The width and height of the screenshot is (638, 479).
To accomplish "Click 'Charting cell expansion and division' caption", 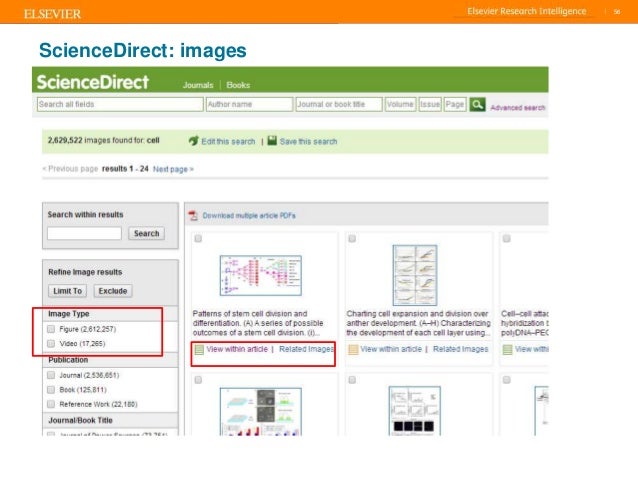I will 418,323.
